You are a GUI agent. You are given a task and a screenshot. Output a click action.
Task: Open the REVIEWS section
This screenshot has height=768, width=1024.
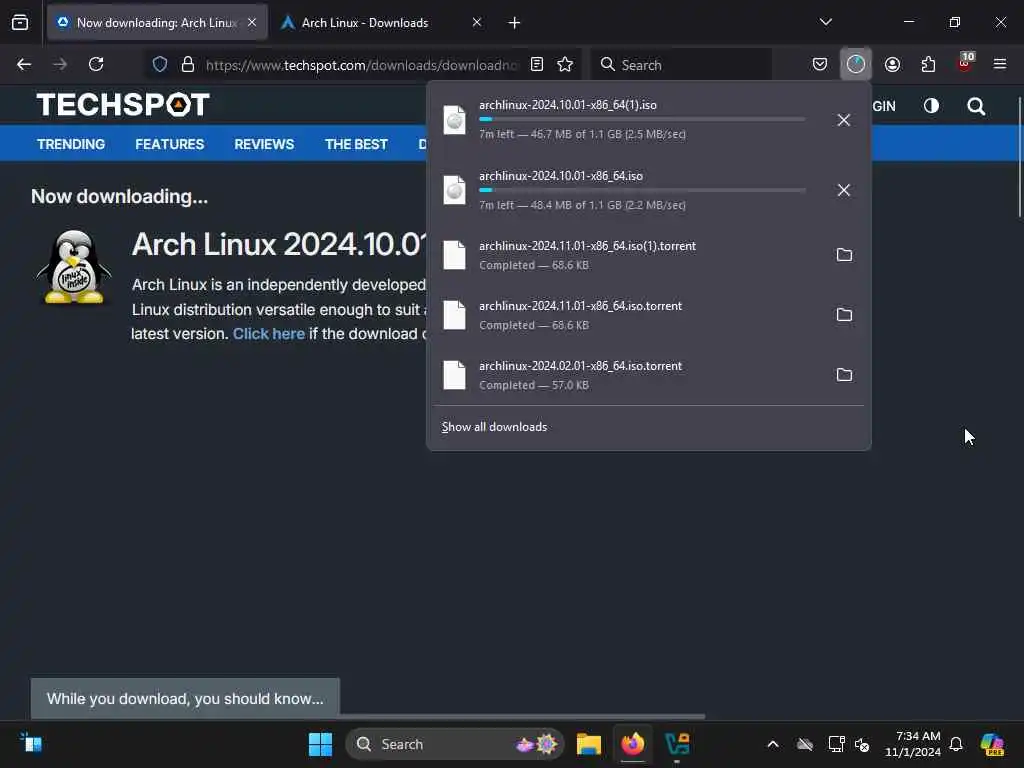pyautogui.click(x=264, y=144)
